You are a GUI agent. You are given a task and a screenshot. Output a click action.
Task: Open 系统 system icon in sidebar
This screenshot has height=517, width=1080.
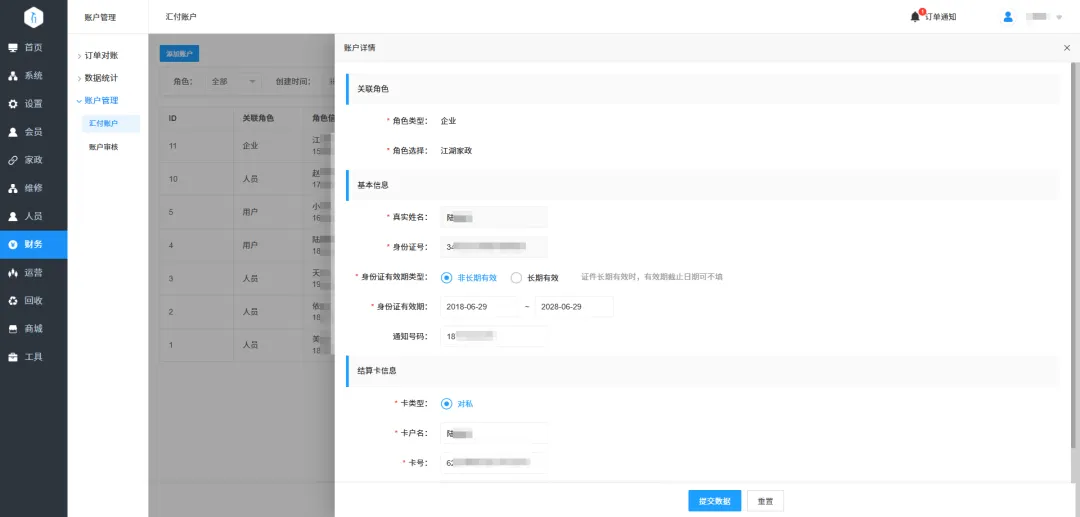13,76
